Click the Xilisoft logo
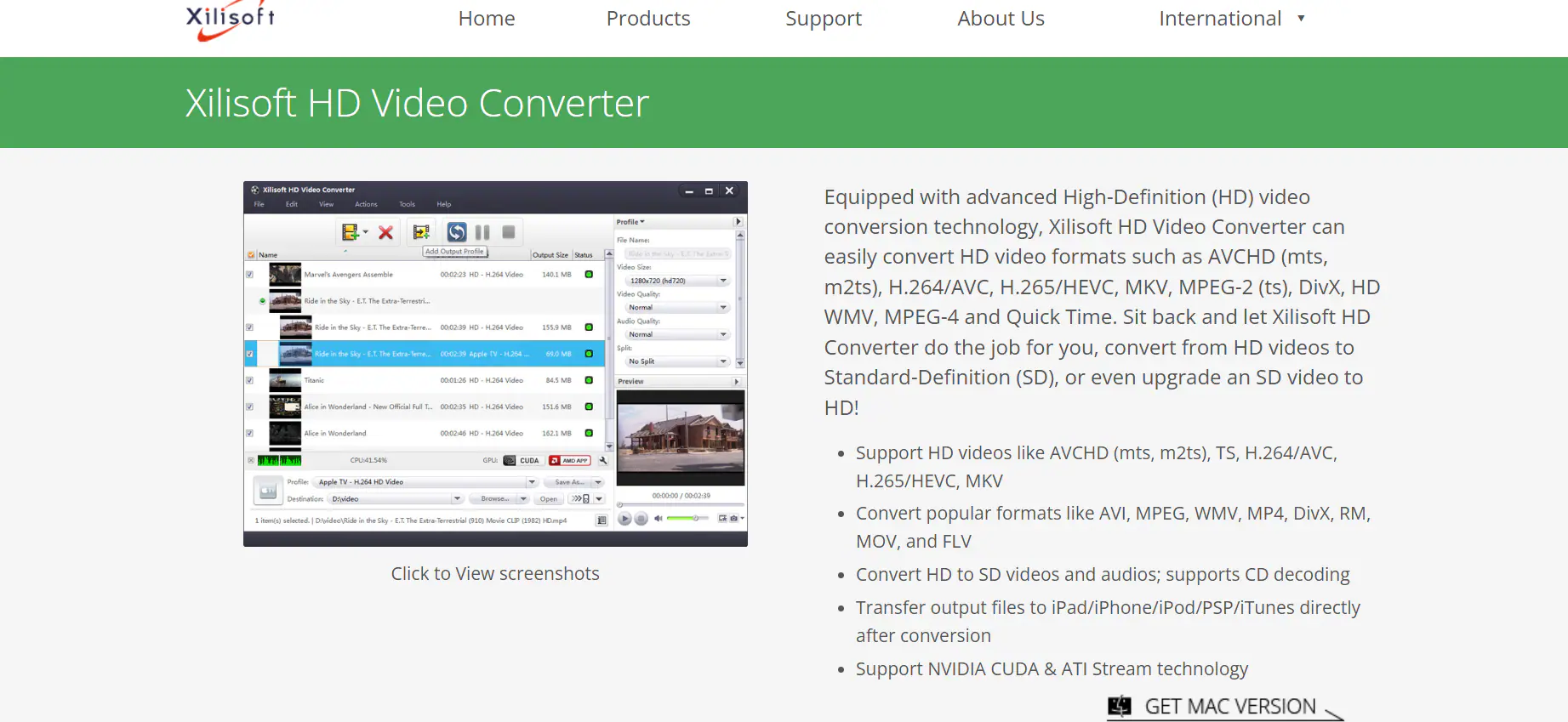This screenshot has height=722, width=1568. tap(231, 20)
